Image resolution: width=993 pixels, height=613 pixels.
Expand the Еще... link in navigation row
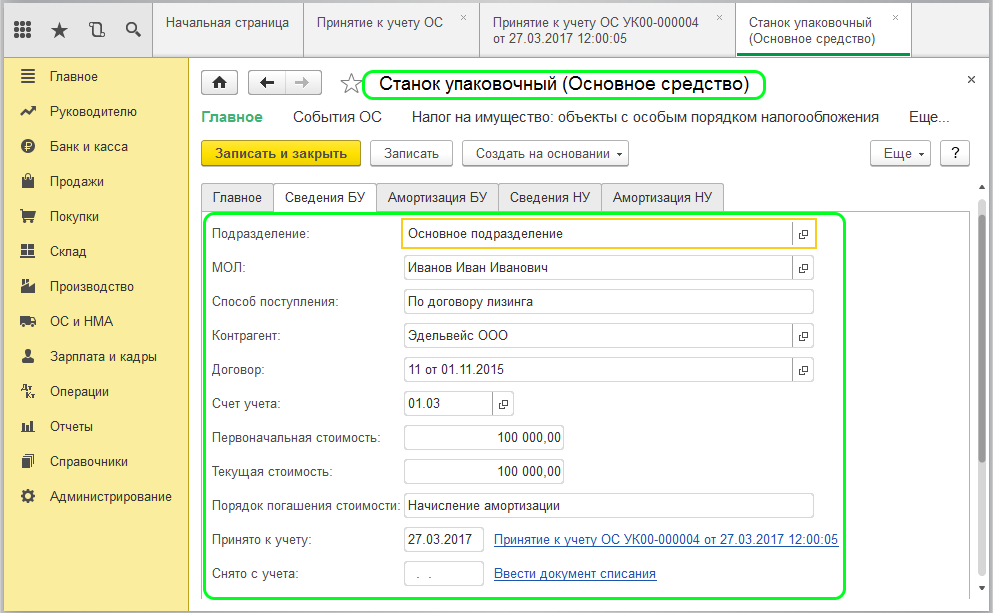click(x=928, y=117)
